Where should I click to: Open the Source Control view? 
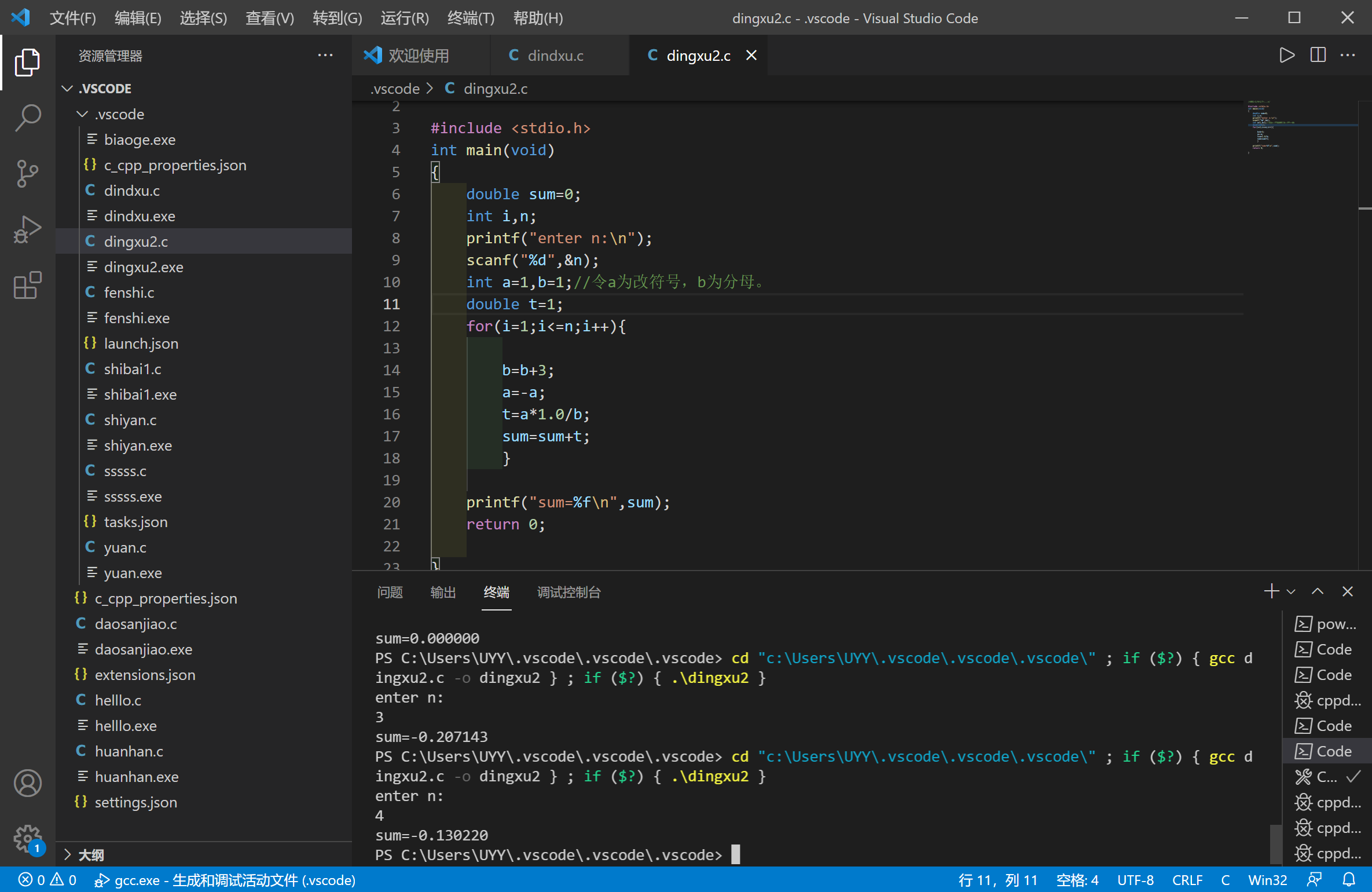pos(27,173)
